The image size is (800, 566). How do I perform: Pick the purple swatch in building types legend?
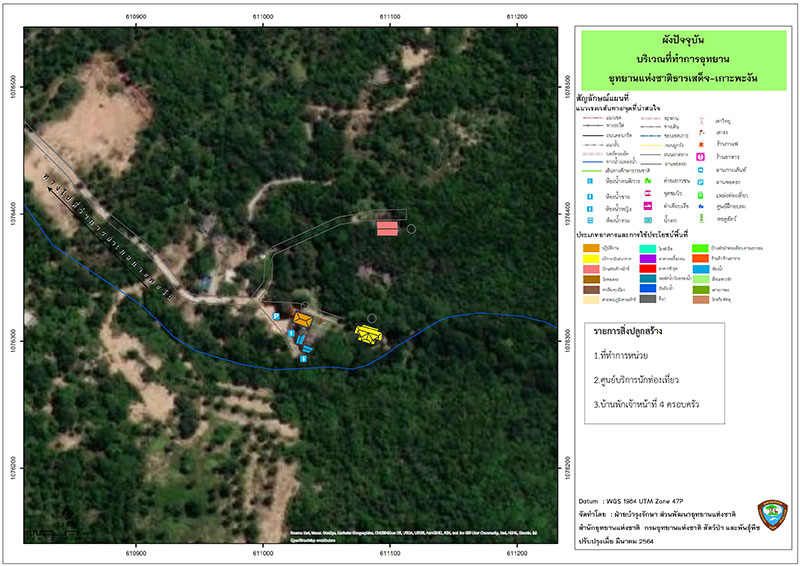[x=648, y=259]
